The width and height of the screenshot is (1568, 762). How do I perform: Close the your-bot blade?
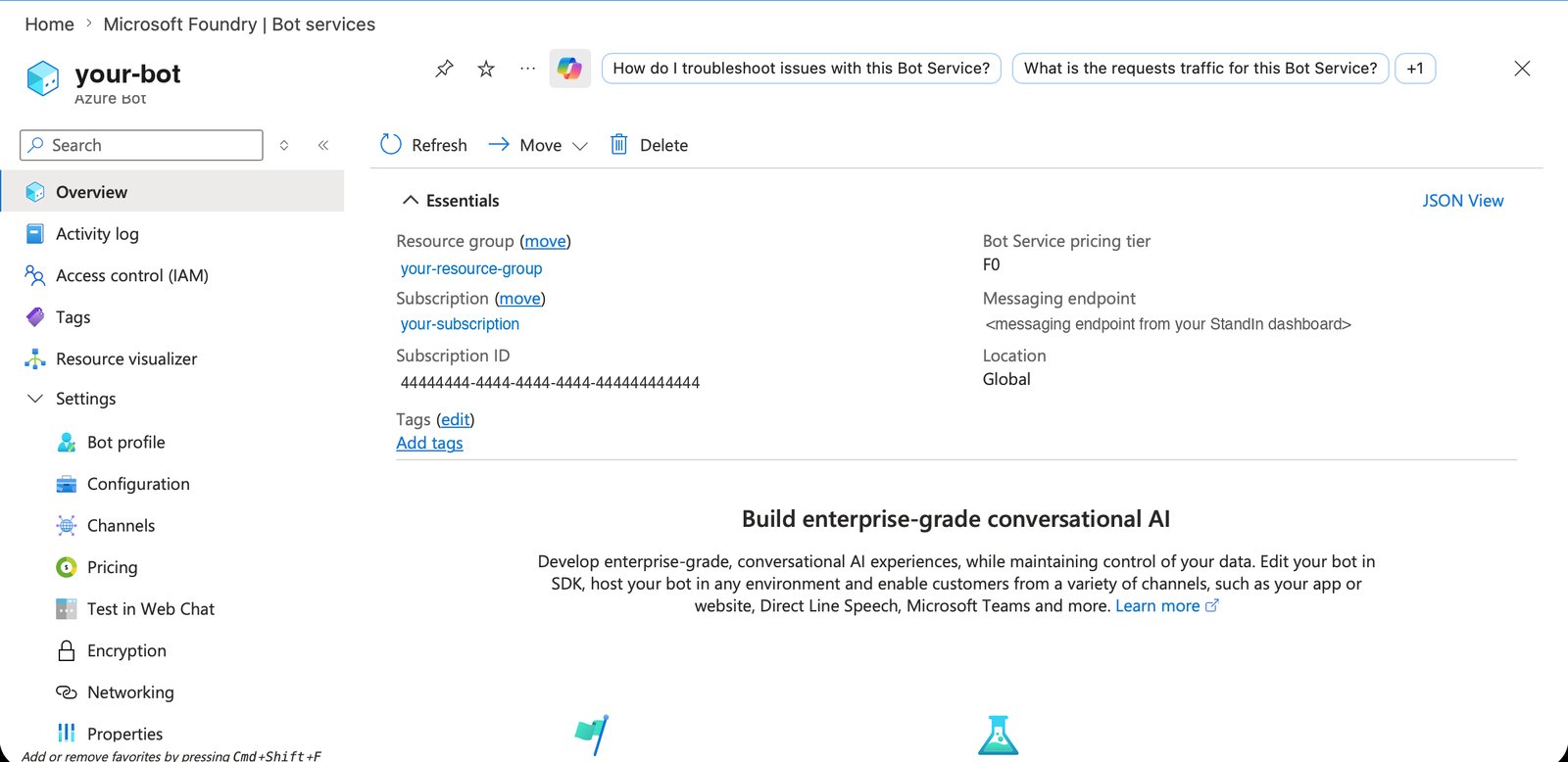[1522, 69]
